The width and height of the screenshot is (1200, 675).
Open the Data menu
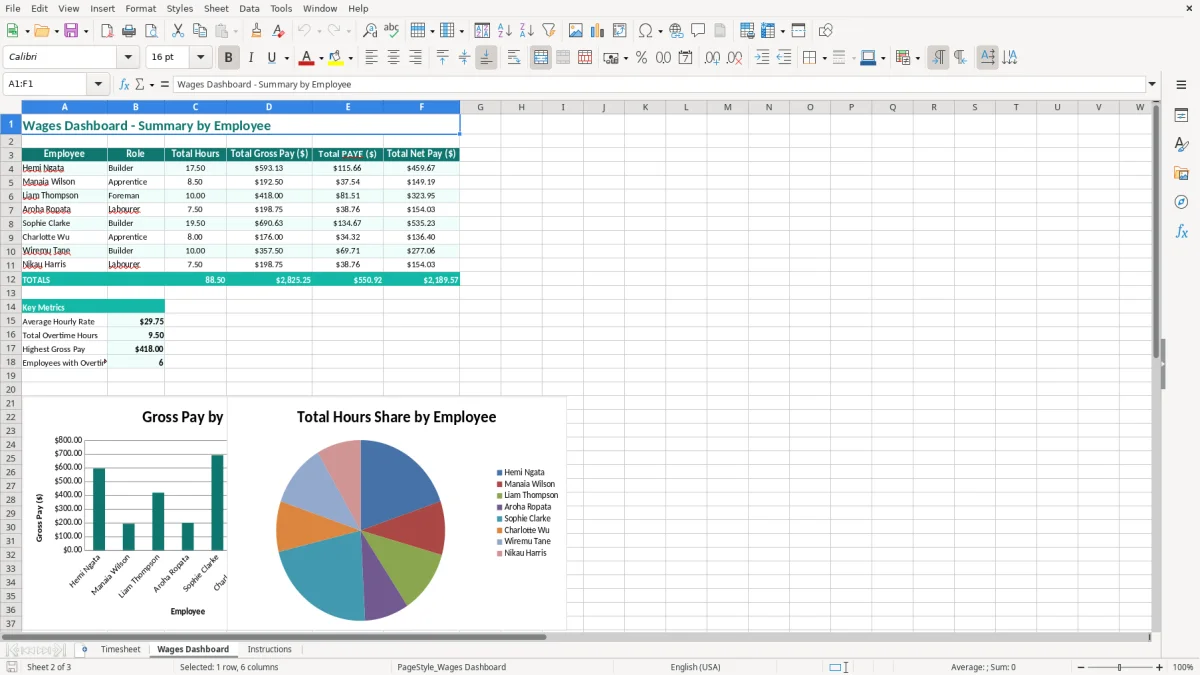coord(249,8)
